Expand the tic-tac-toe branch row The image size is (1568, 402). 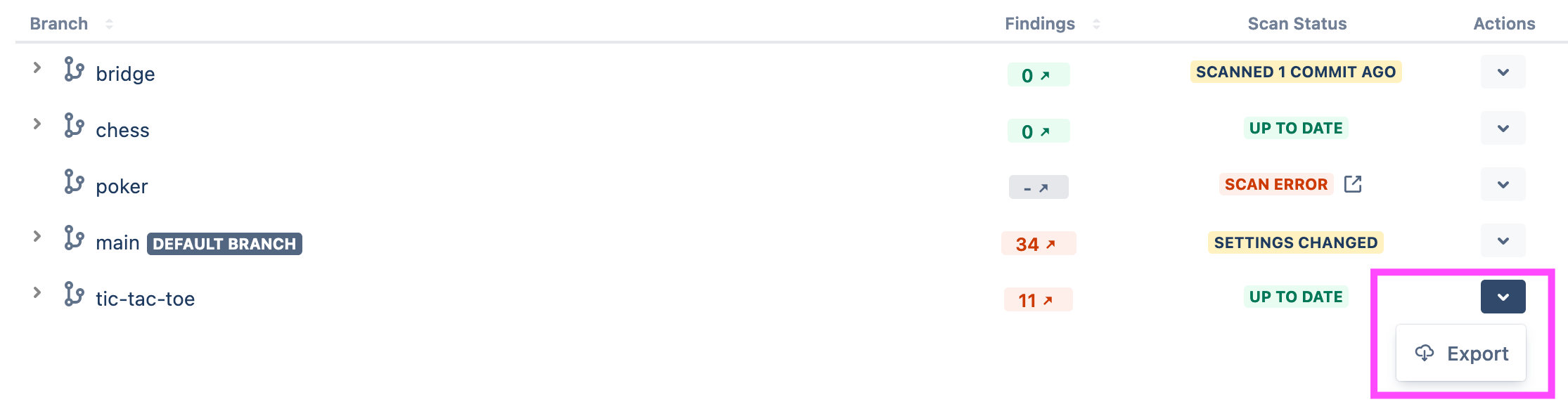37,293
